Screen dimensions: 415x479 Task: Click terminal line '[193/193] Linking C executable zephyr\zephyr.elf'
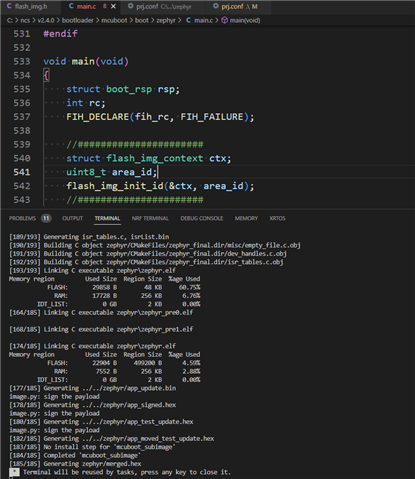pos(92,270)
